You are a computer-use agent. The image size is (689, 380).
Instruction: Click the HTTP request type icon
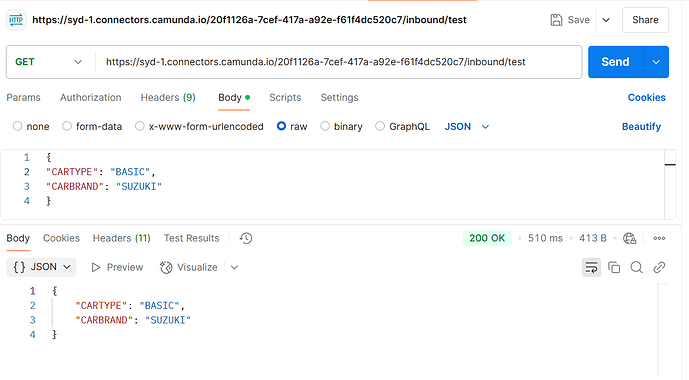[16, 20]
